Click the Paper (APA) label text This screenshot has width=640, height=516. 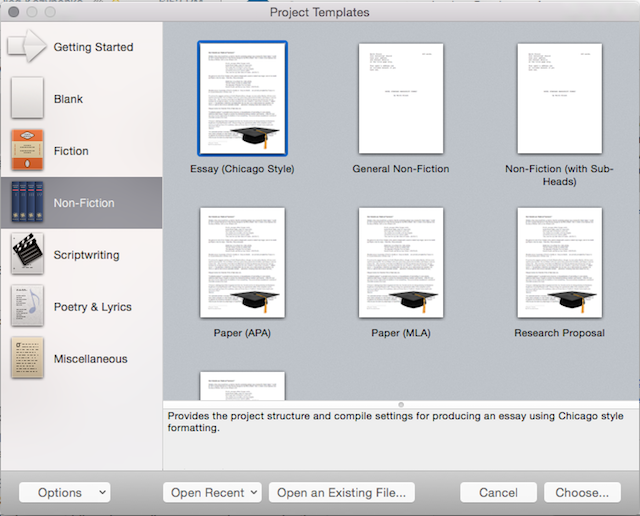click(x=242, y=333)
